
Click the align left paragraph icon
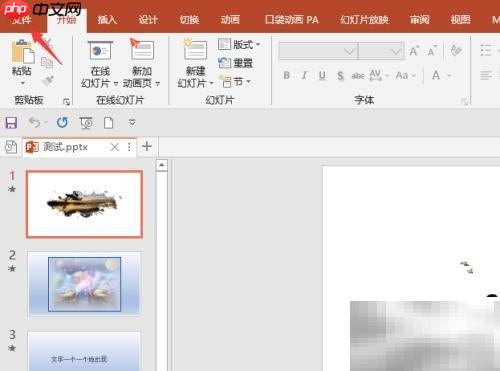(486, 75)
